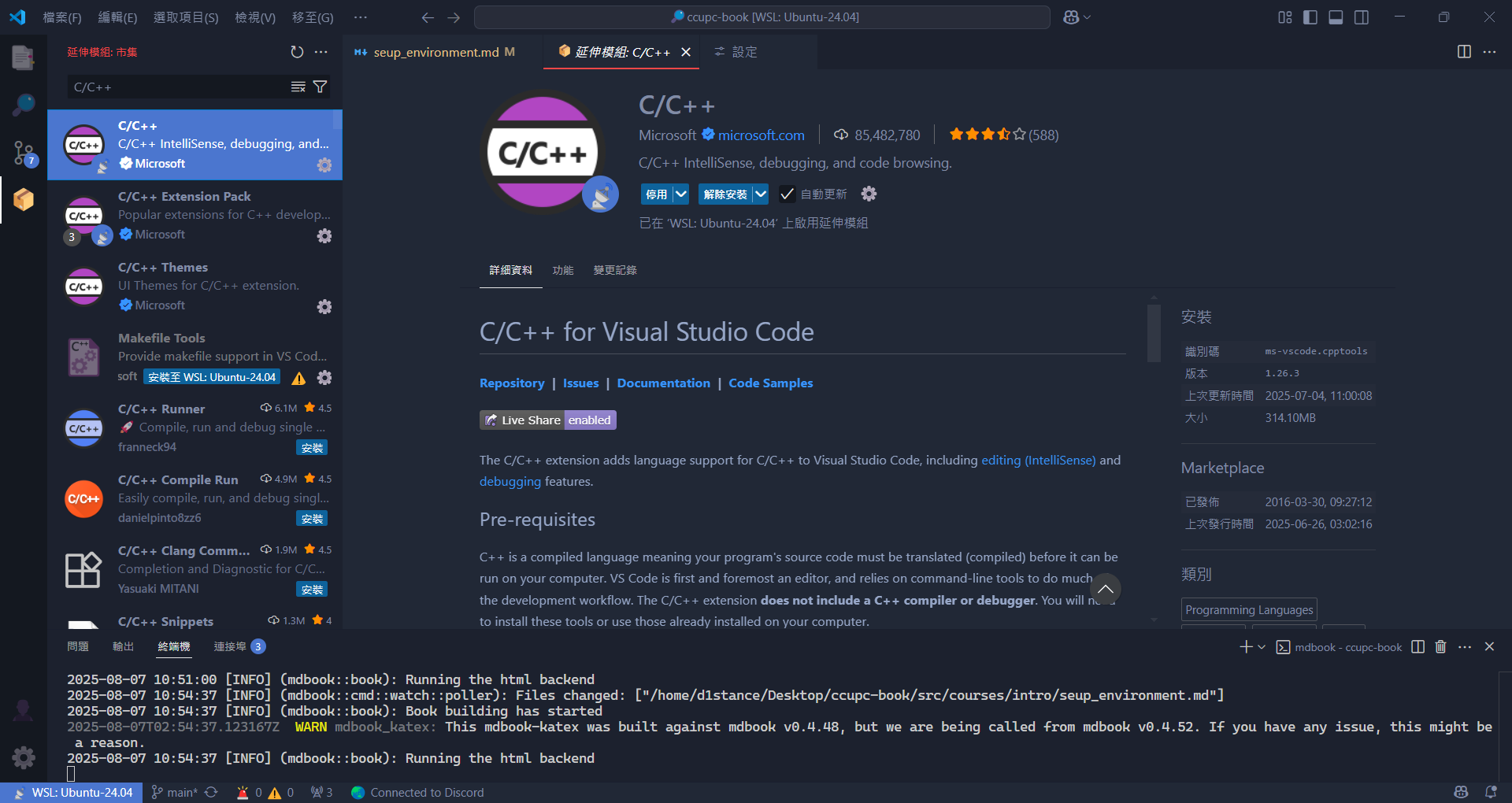
Task: Open manage gear for C/C++ Extension Pack
Action: [324, 235]
